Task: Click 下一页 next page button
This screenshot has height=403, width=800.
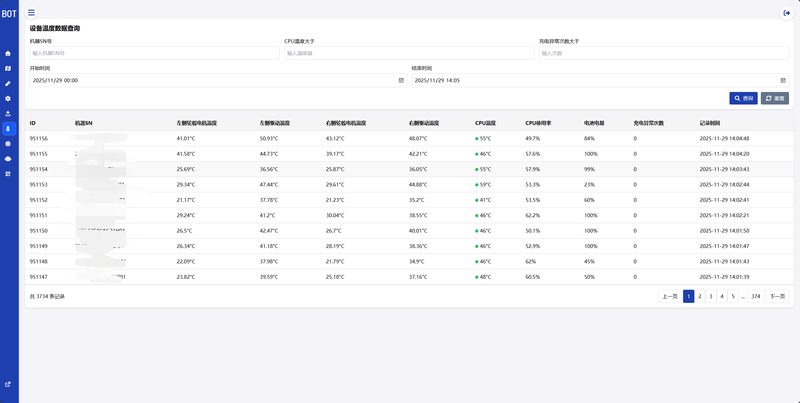Action: (x=777, y=296)
